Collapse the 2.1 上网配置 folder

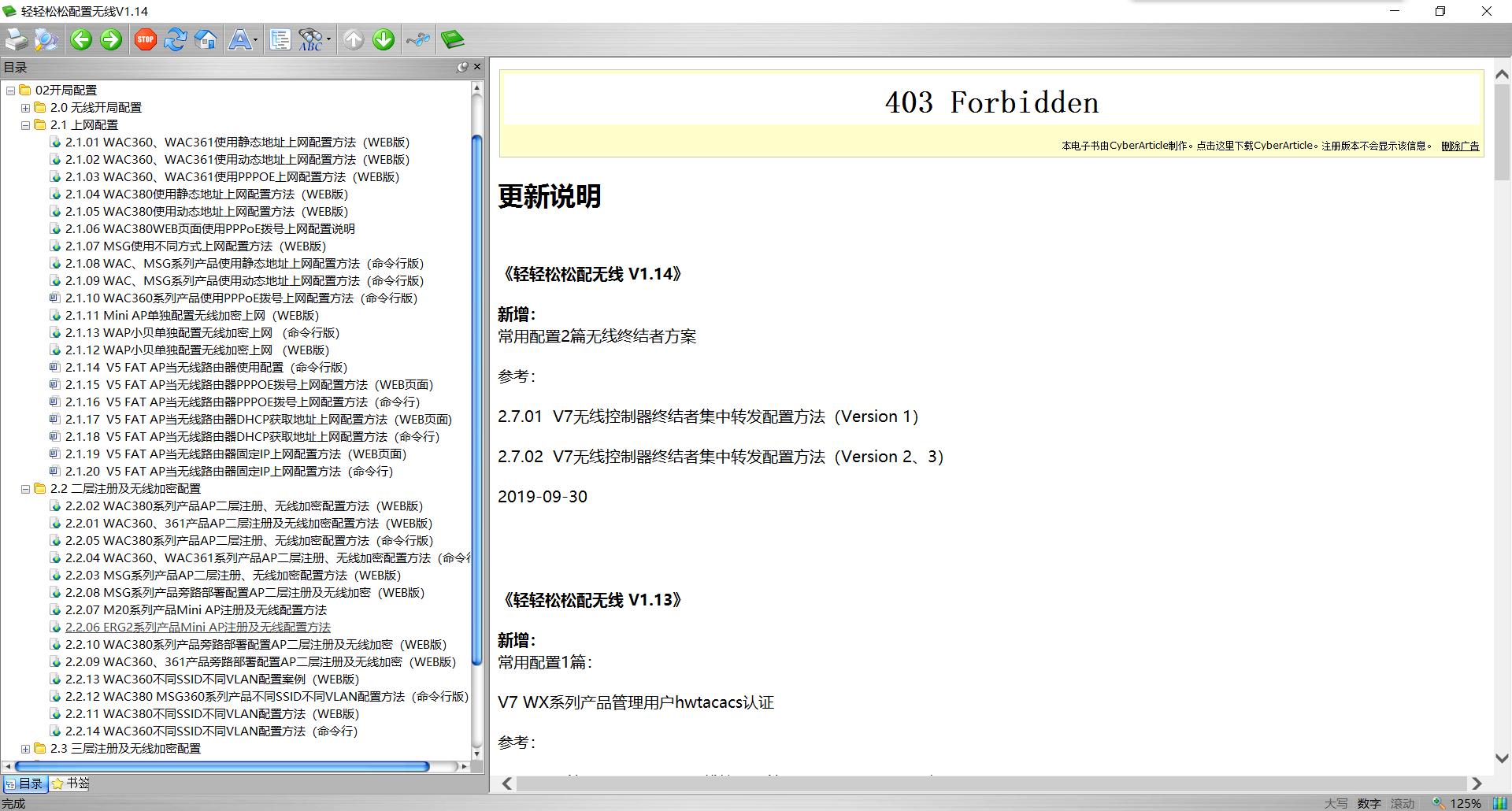point(25,125)
